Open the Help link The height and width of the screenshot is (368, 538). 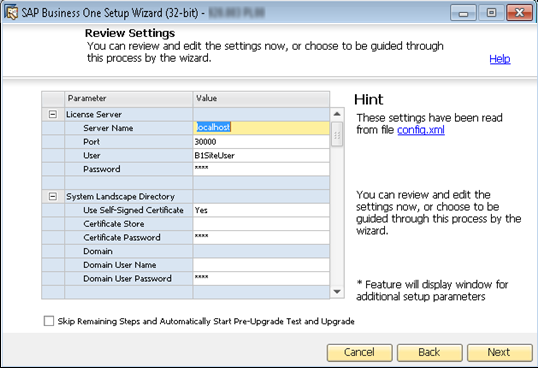point(500,59)
